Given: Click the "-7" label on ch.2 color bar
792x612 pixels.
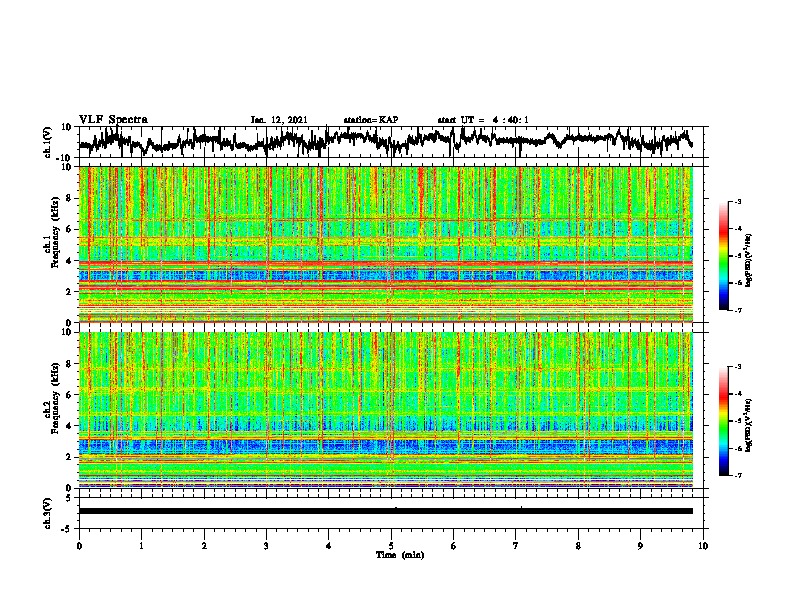Looking at the screenshot, I should [x=738, y=475].
